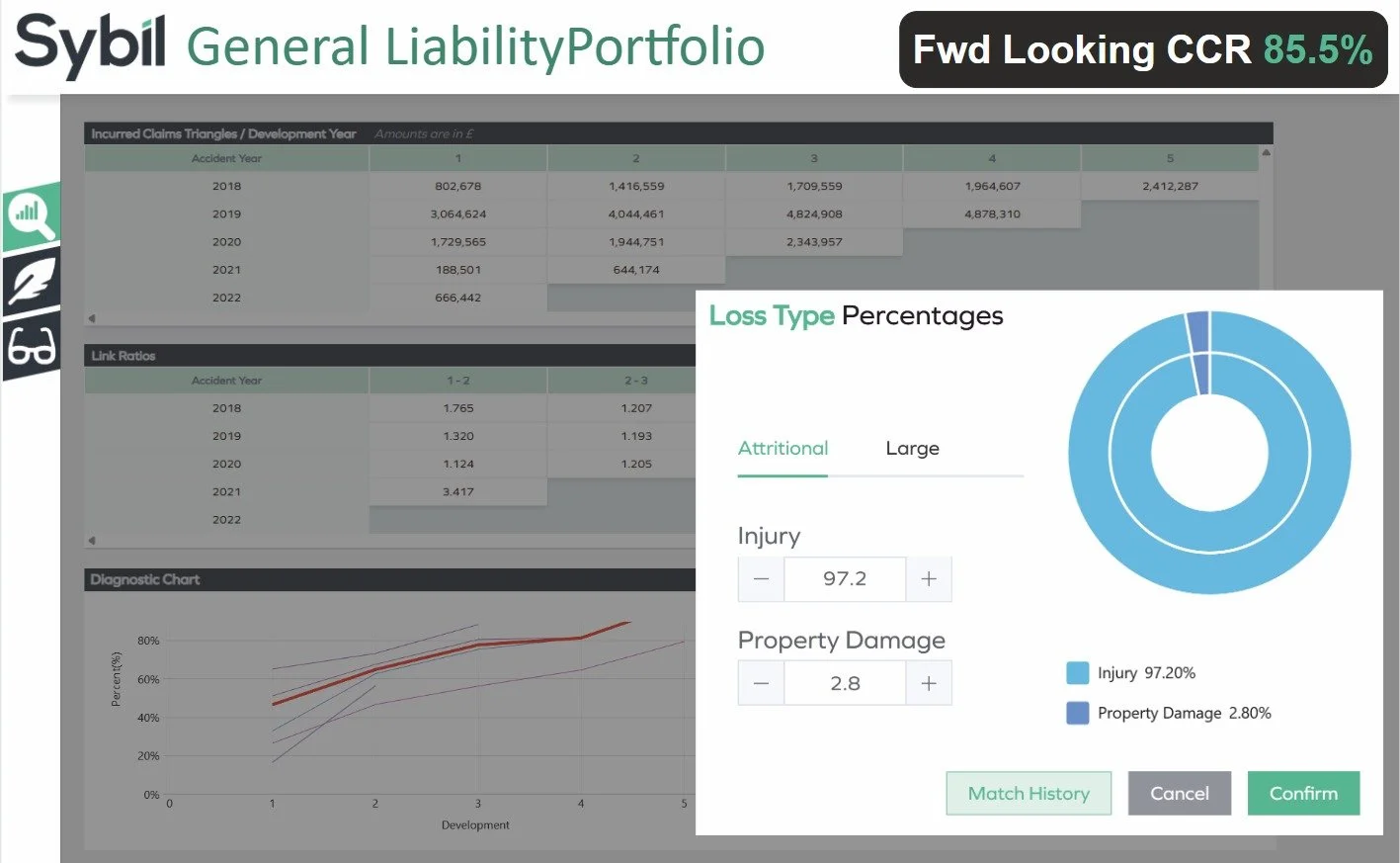Image resolution: width=1400 pixels, height=863 pixels.
Task: Click the 1-2 column header in Link Ratios
Action: pyautogui.click(x=458, y=381)
